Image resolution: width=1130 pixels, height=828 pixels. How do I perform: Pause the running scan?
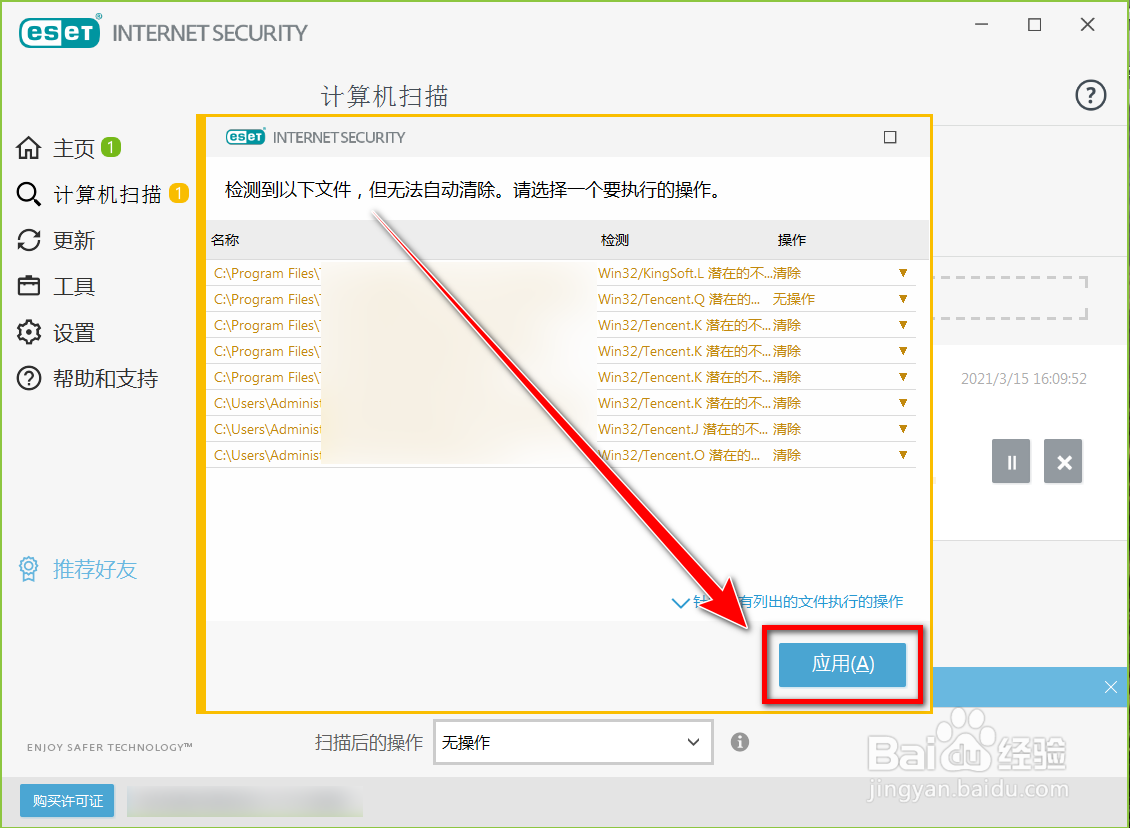[1011, 461]
